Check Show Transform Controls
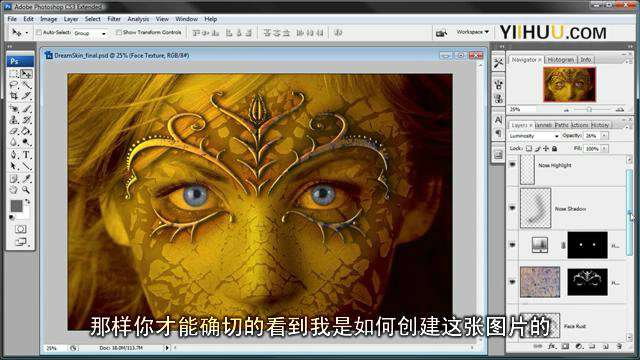 [x=119, y=32]
